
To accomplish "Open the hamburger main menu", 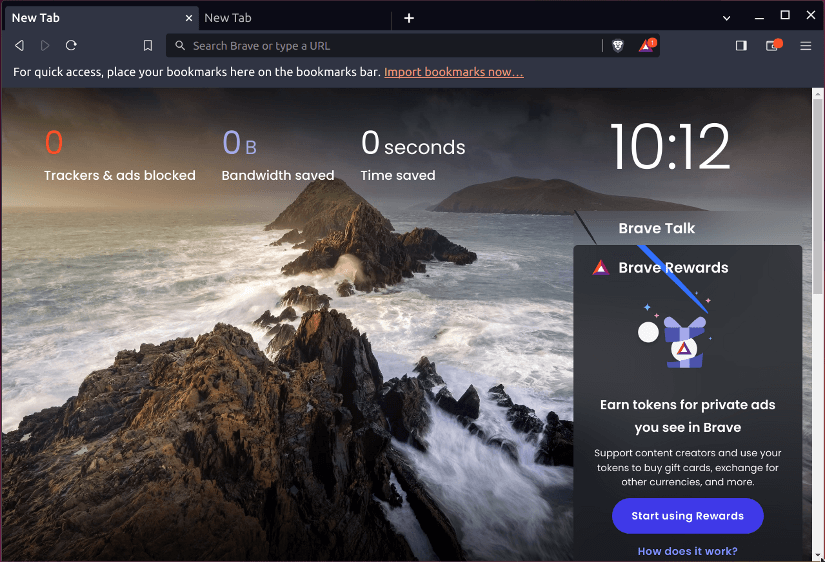I will 806,46.
